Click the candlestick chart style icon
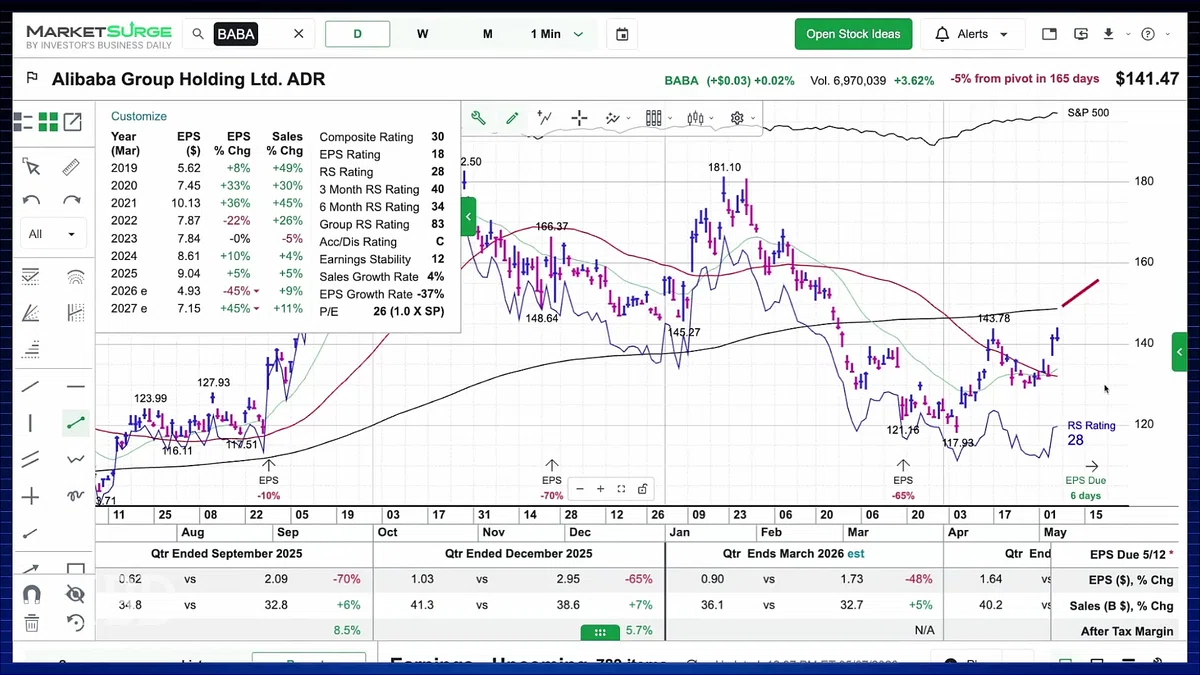Viewport: 1200px width, 675px height. tap(696, 118)
